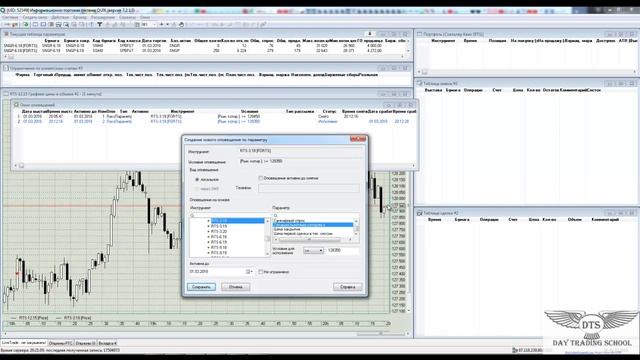The height and width of the screenshot is (360, 640).
Task: Click the Таблица заявок #2 window icon
Action: click(419, 83)
